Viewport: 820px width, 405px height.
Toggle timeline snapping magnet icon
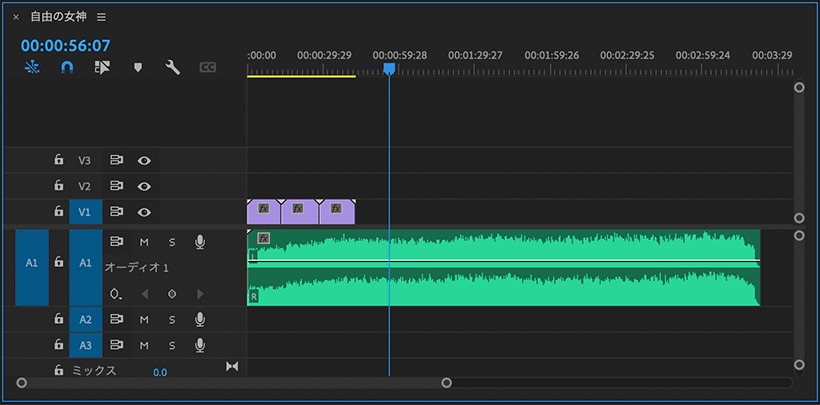[67, 67]
